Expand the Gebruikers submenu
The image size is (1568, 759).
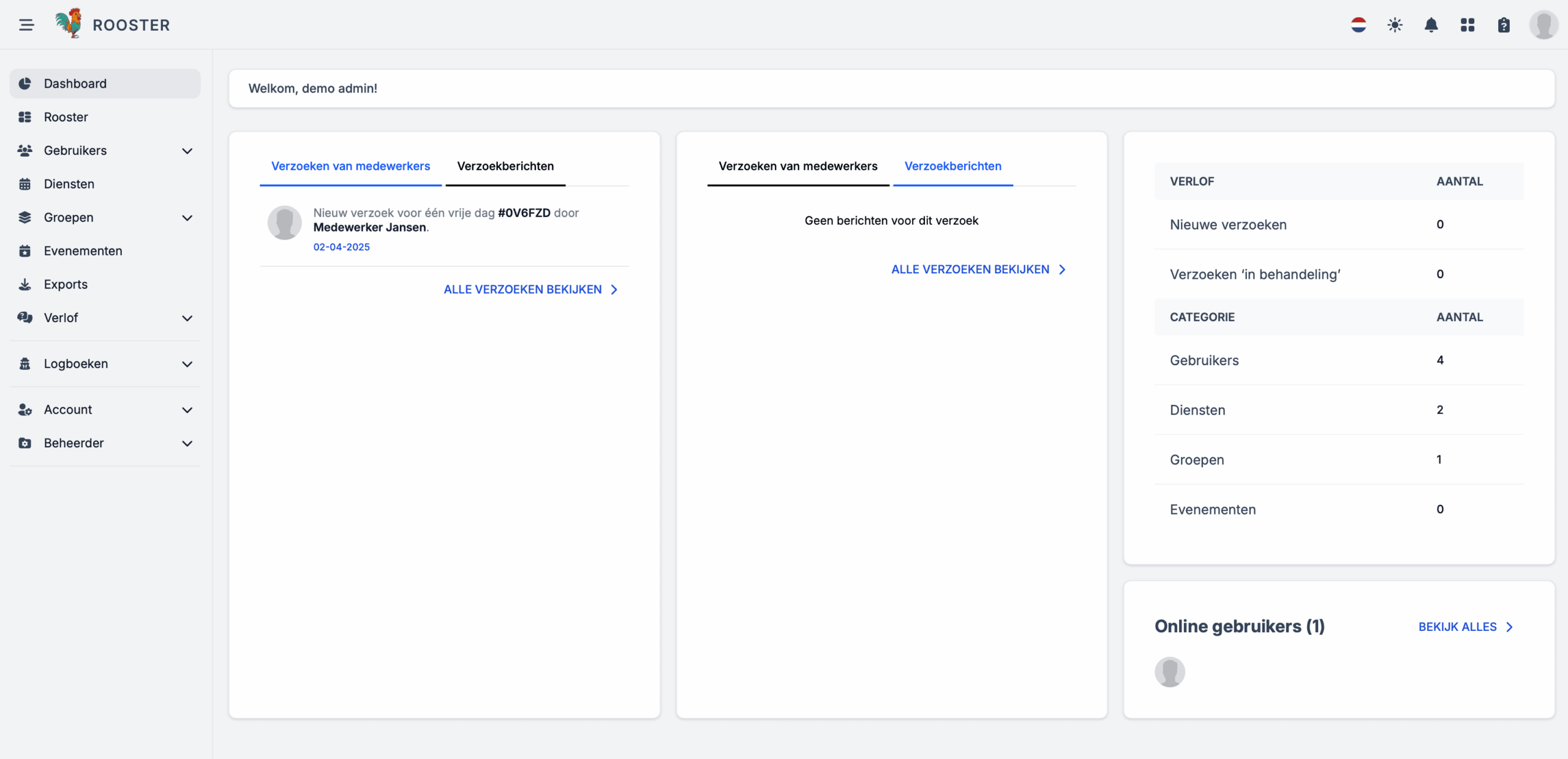[x=187, y=151]
